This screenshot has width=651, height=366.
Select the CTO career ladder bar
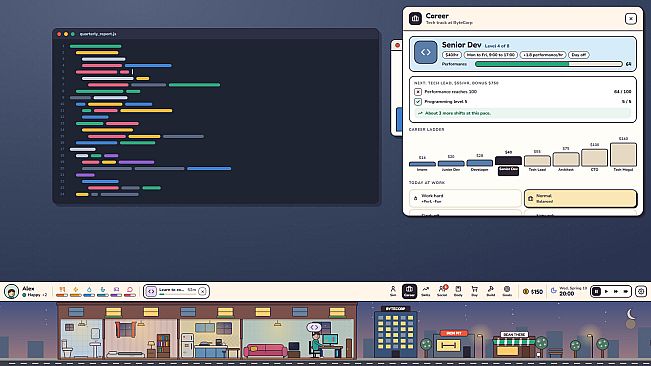595,158
